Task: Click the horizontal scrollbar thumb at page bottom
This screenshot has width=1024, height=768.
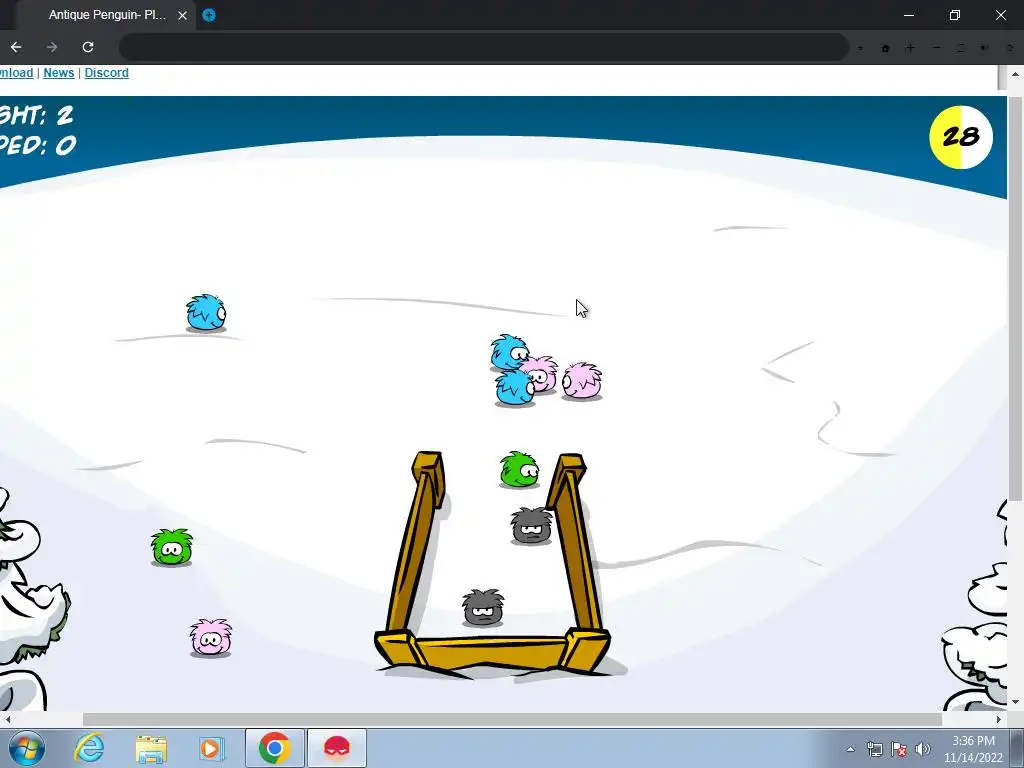Action: pyautogui.click(x=512, y=719)
